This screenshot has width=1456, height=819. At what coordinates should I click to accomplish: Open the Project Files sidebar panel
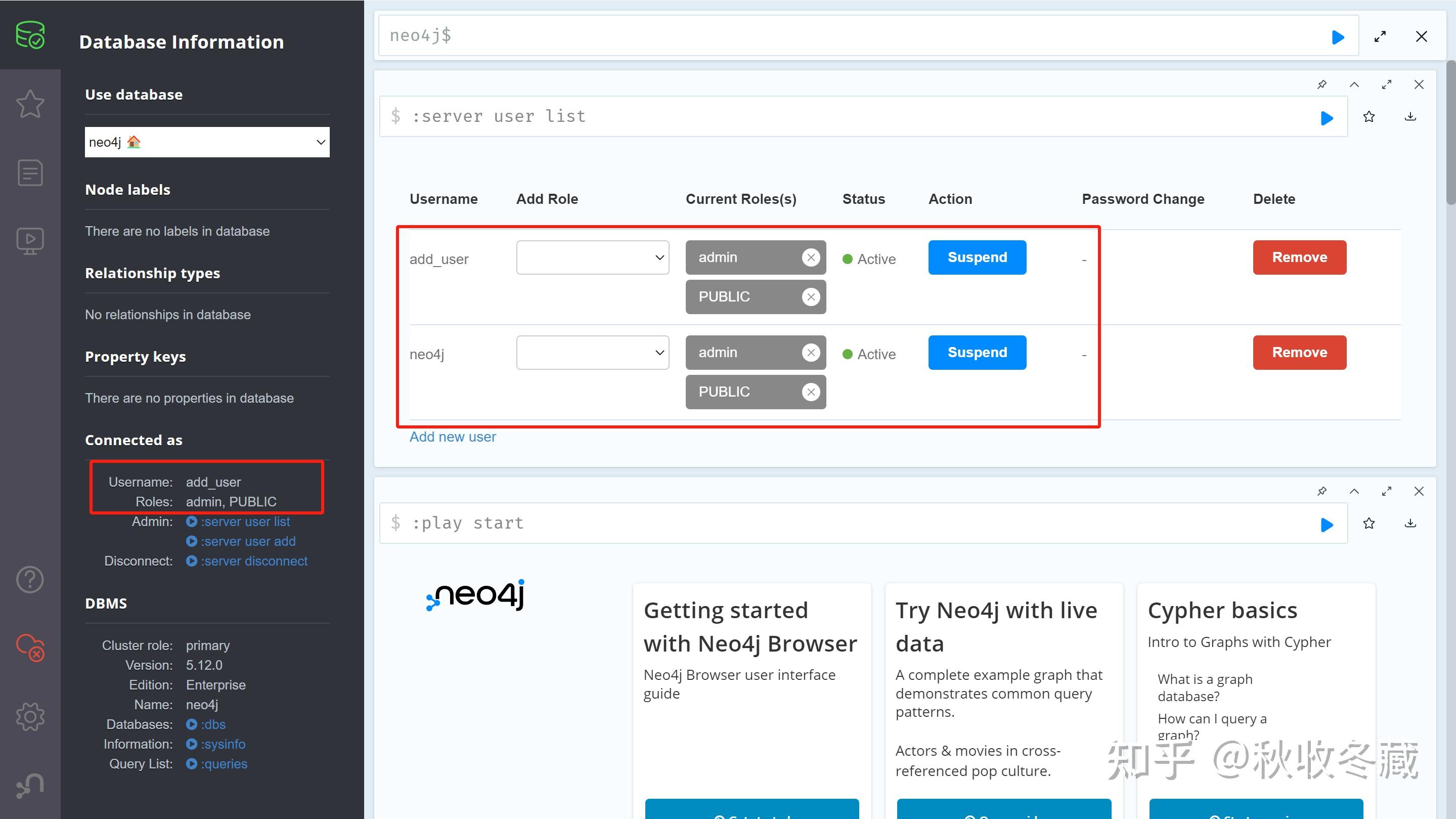30,173
